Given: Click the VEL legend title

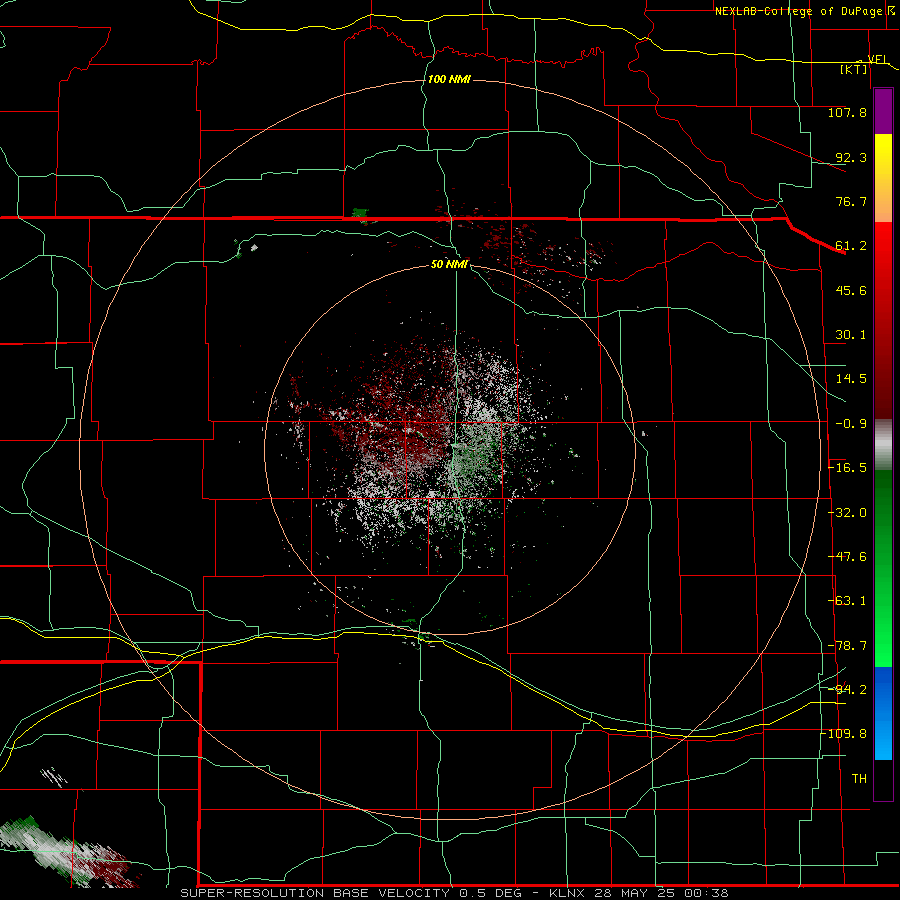Looking at the screenshot, I should point(877,59).
